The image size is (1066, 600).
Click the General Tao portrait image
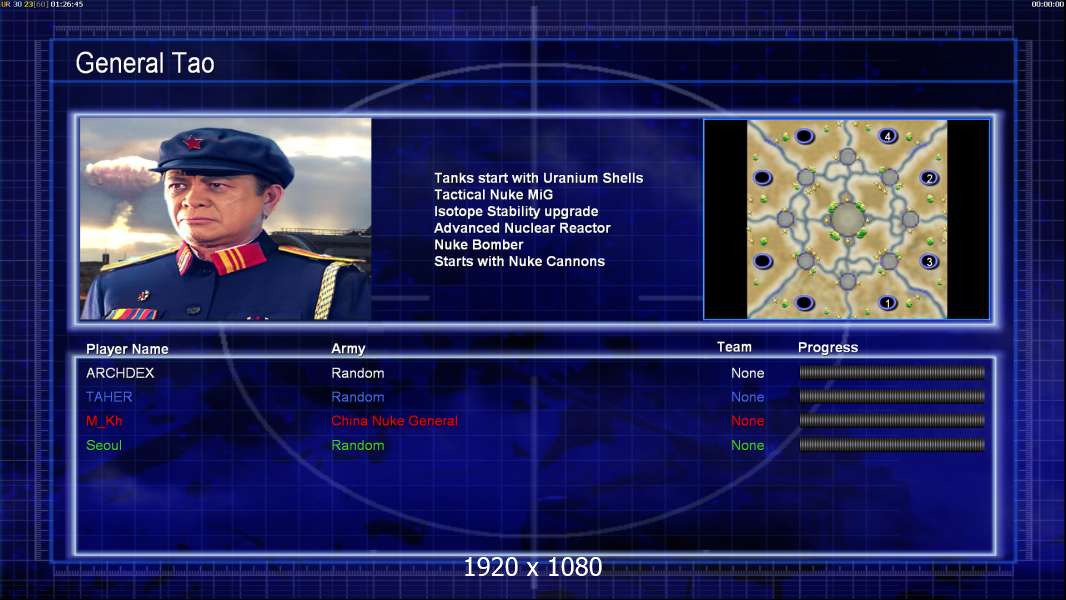226,219
